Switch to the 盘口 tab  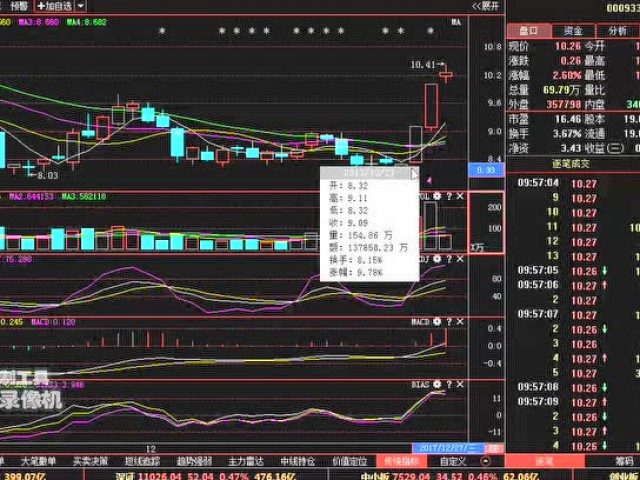529,31
